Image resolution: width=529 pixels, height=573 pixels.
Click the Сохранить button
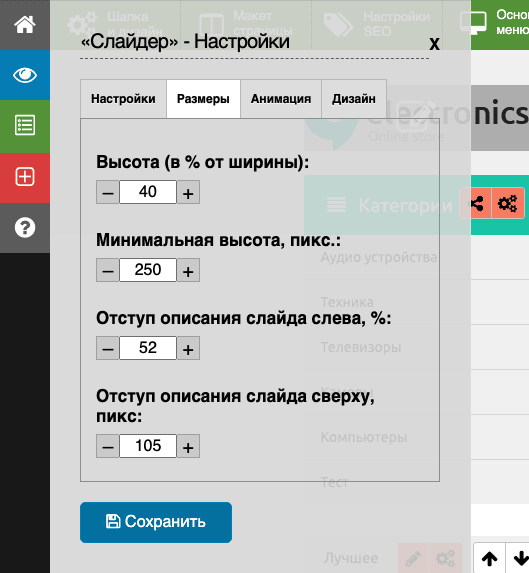coord(156,522)
